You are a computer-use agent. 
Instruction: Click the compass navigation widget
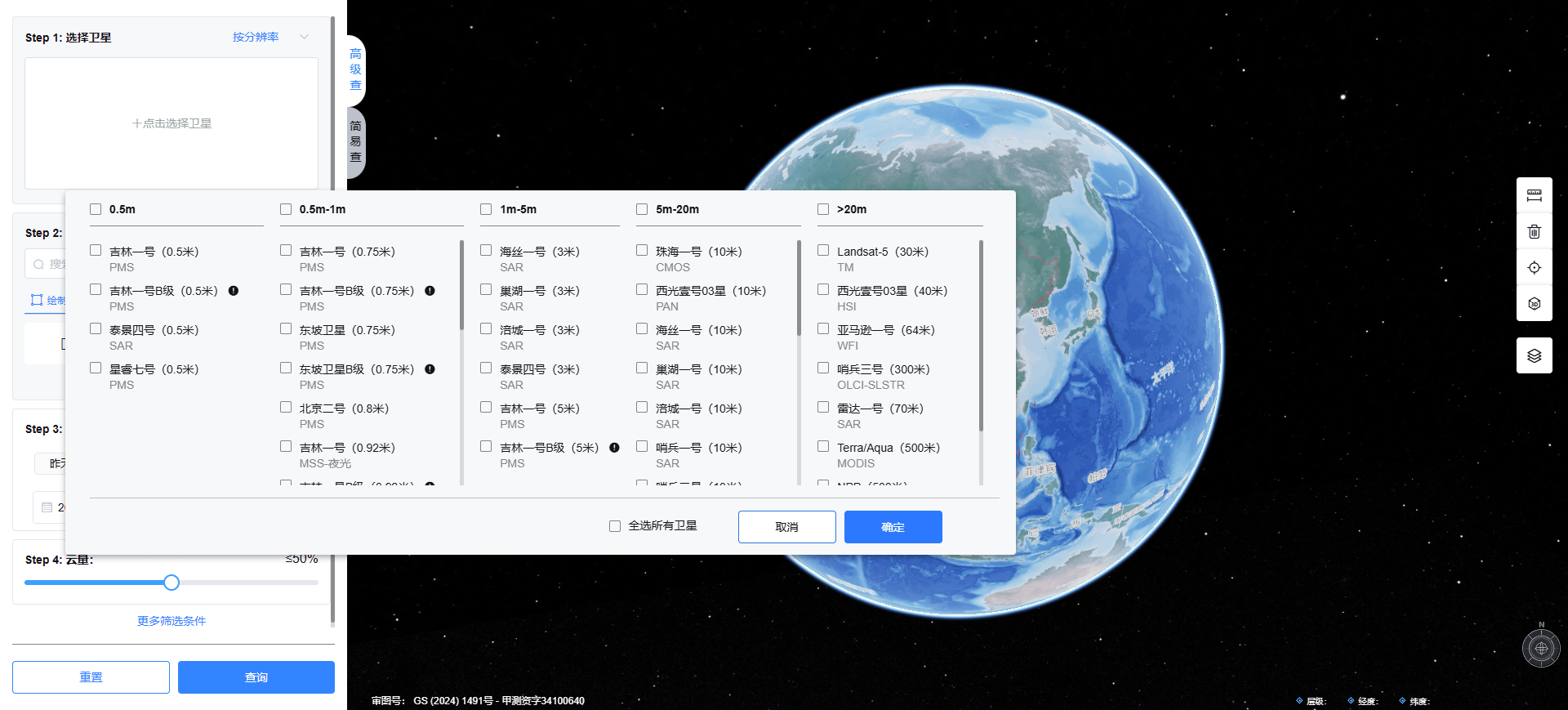[x=1541, y=648]
